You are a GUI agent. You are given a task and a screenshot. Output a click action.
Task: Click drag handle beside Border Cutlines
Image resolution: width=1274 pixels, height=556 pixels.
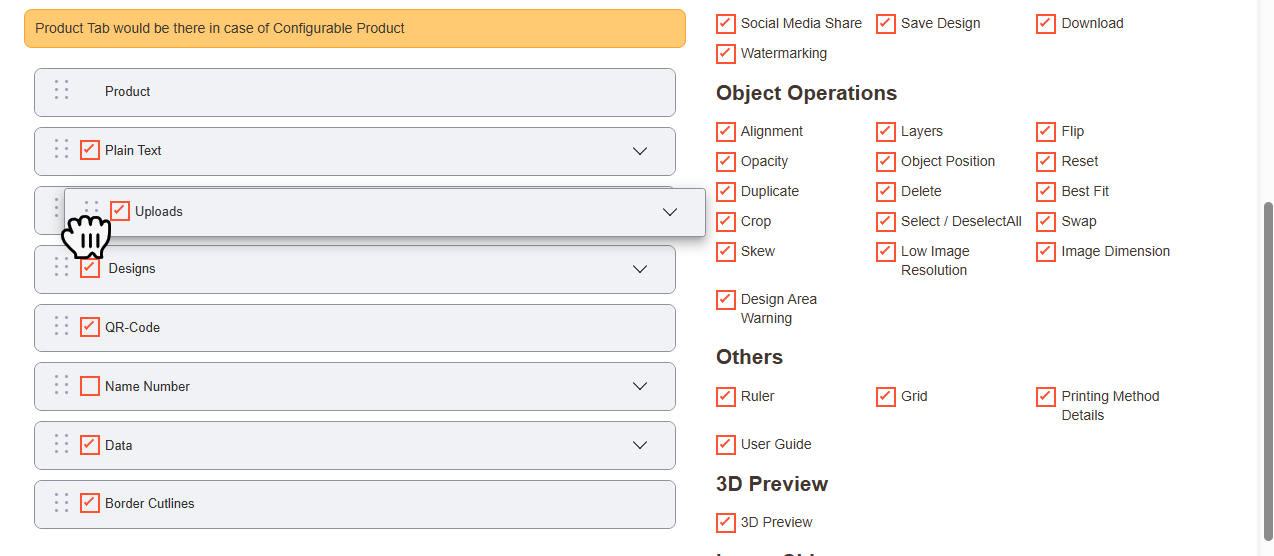coord(61,502)
